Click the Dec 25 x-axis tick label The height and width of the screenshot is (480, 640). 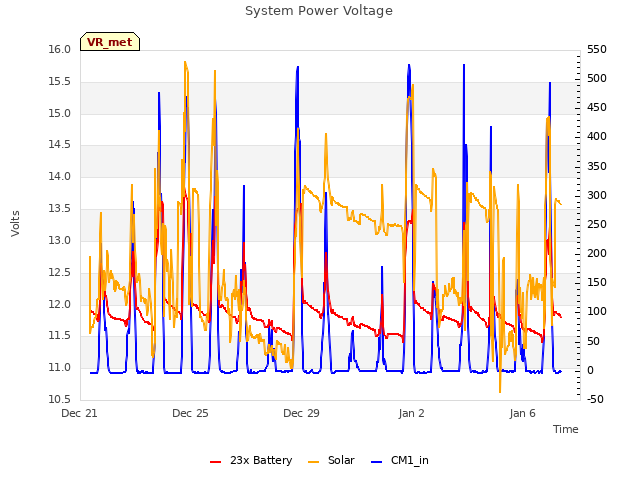tap(190, 413)
